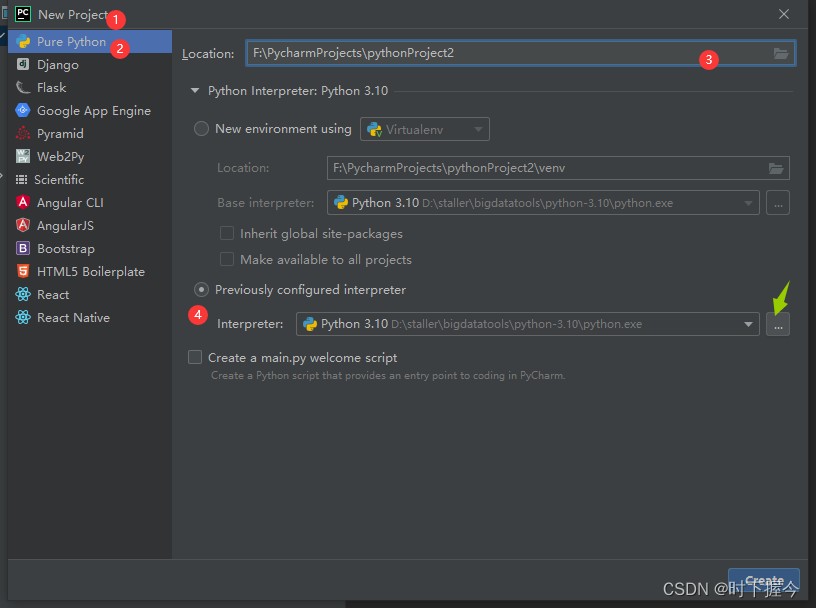
Task: Click the HTML5 Boilerplate icon
Action: click(23, 271)
